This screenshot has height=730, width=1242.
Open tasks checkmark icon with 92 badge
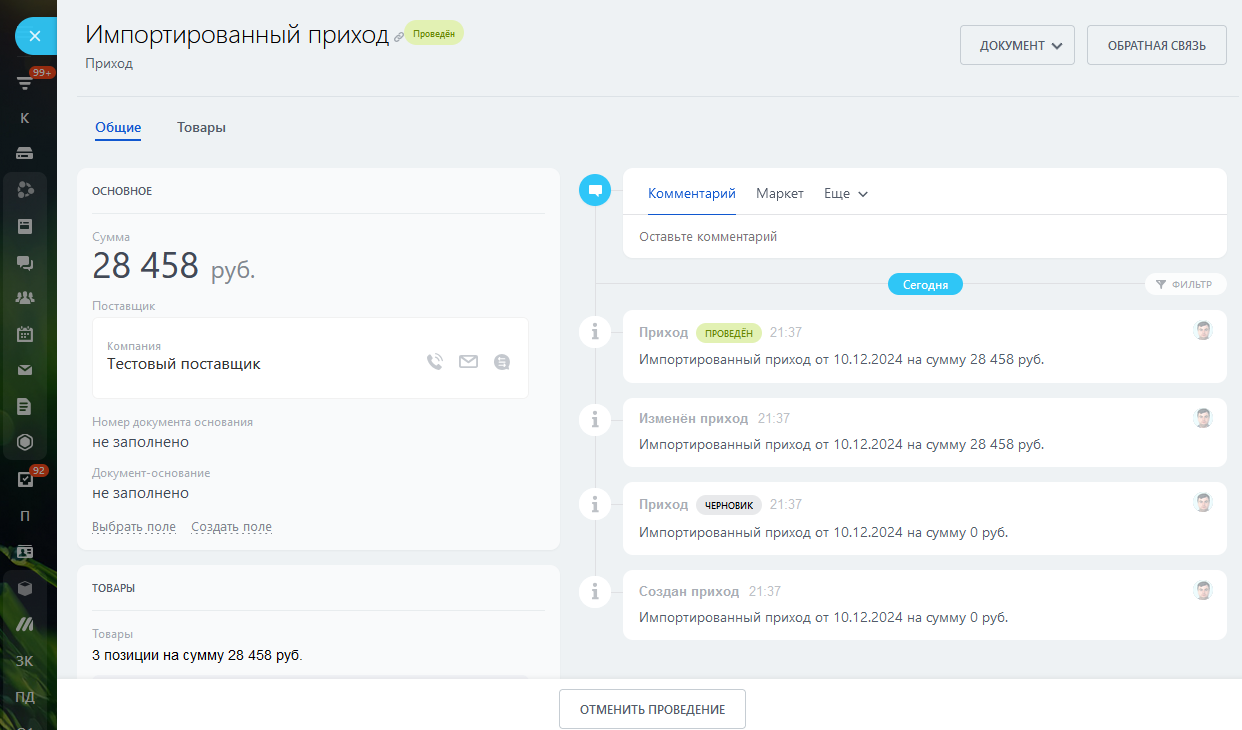[26, 479]
